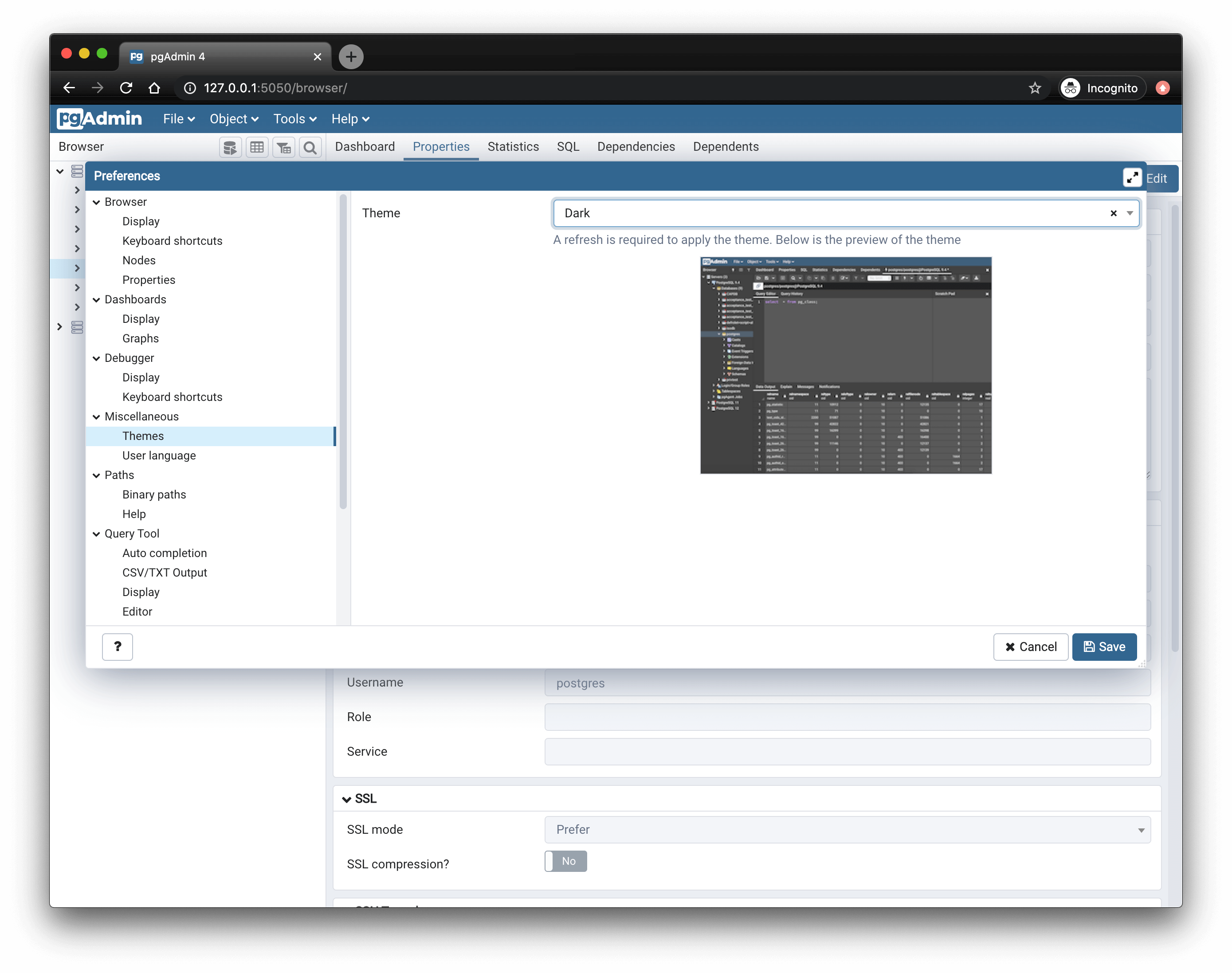This screenshot has width=1232, height=973.
Task: Collapse the Query Tool preferences group
Action: coord(96,534)
